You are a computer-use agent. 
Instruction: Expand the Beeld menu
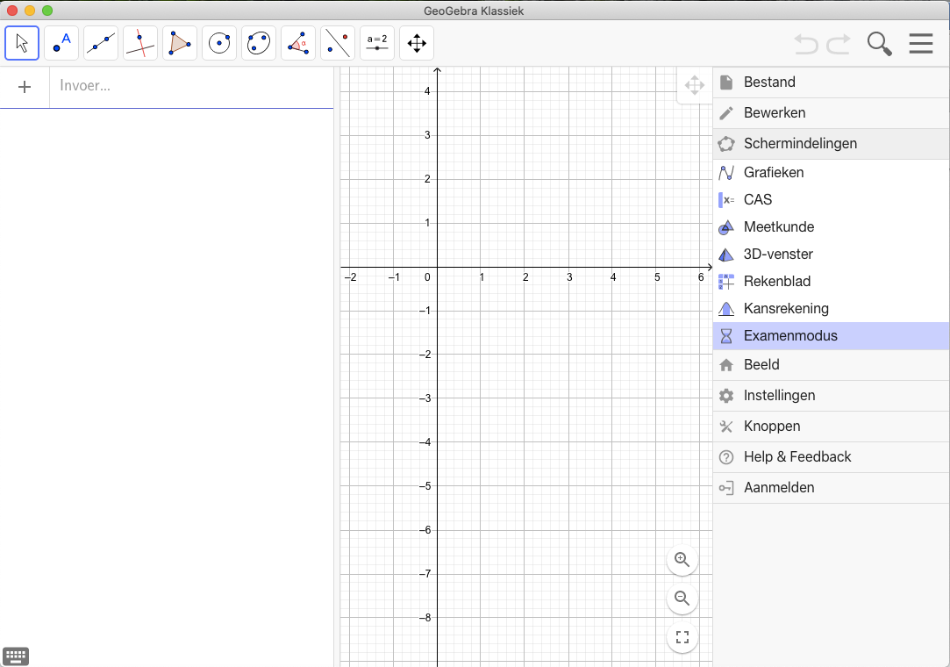(x=831, y=365)
